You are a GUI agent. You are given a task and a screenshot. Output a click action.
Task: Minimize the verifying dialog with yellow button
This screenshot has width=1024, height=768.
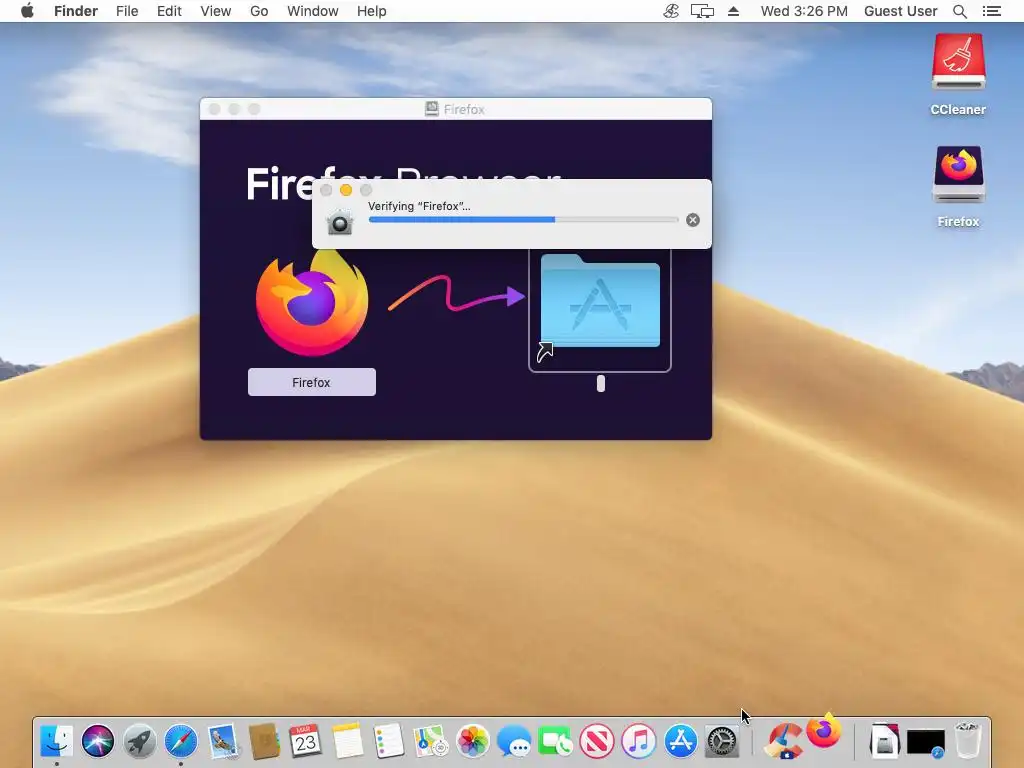click(x=346, y=190)
